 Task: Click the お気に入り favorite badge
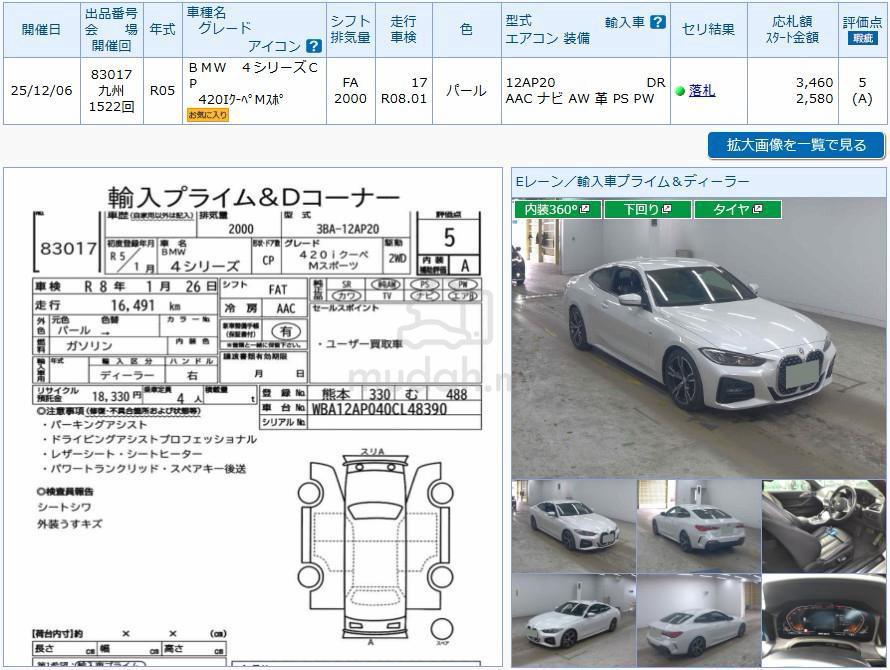click(208, 115)
